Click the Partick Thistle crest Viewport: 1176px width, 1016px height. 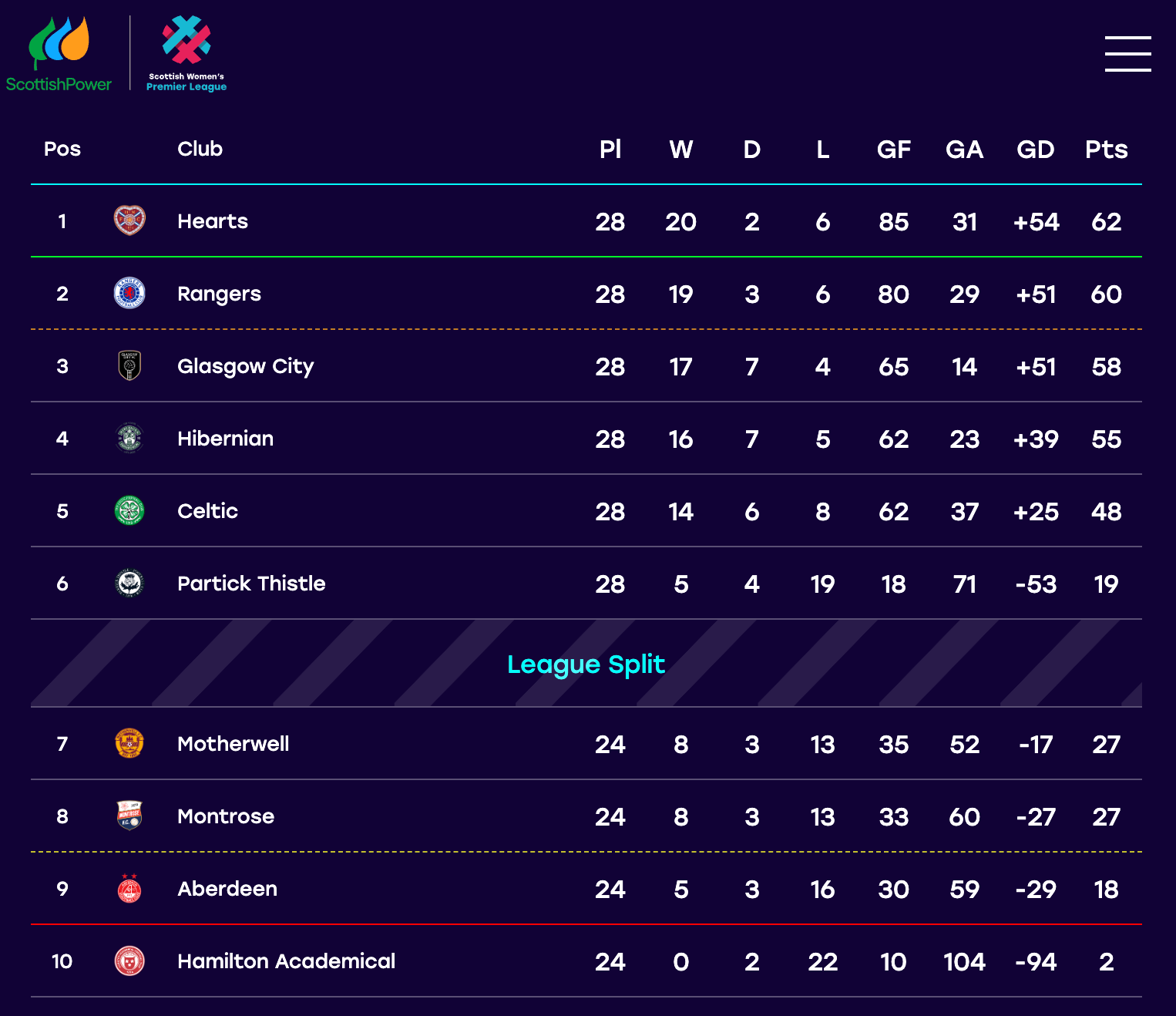click(x=129, y=583)
